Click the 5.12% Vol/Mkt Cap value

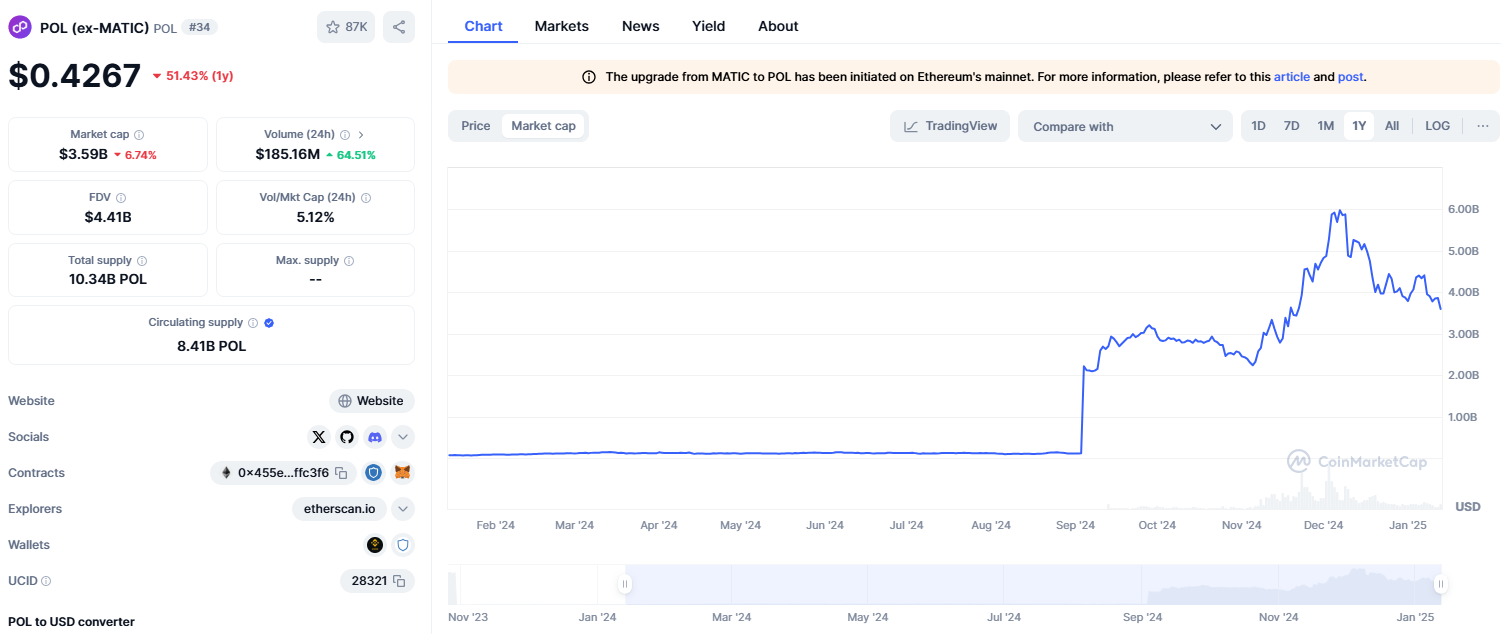coord(315,217)
